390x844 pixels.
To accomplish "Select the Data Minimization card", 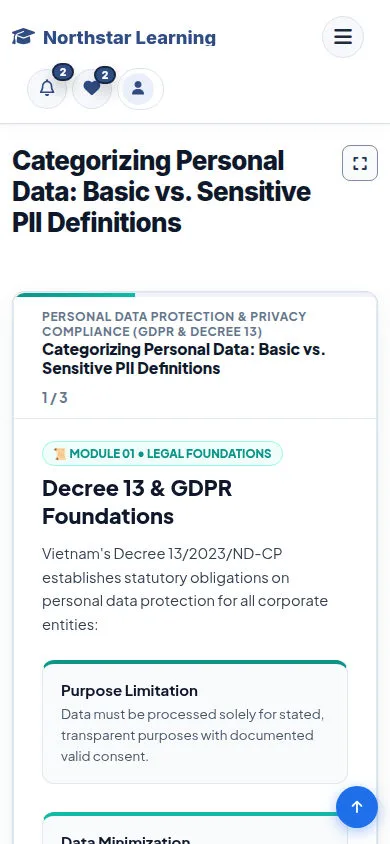I will [x=195, y=828].
